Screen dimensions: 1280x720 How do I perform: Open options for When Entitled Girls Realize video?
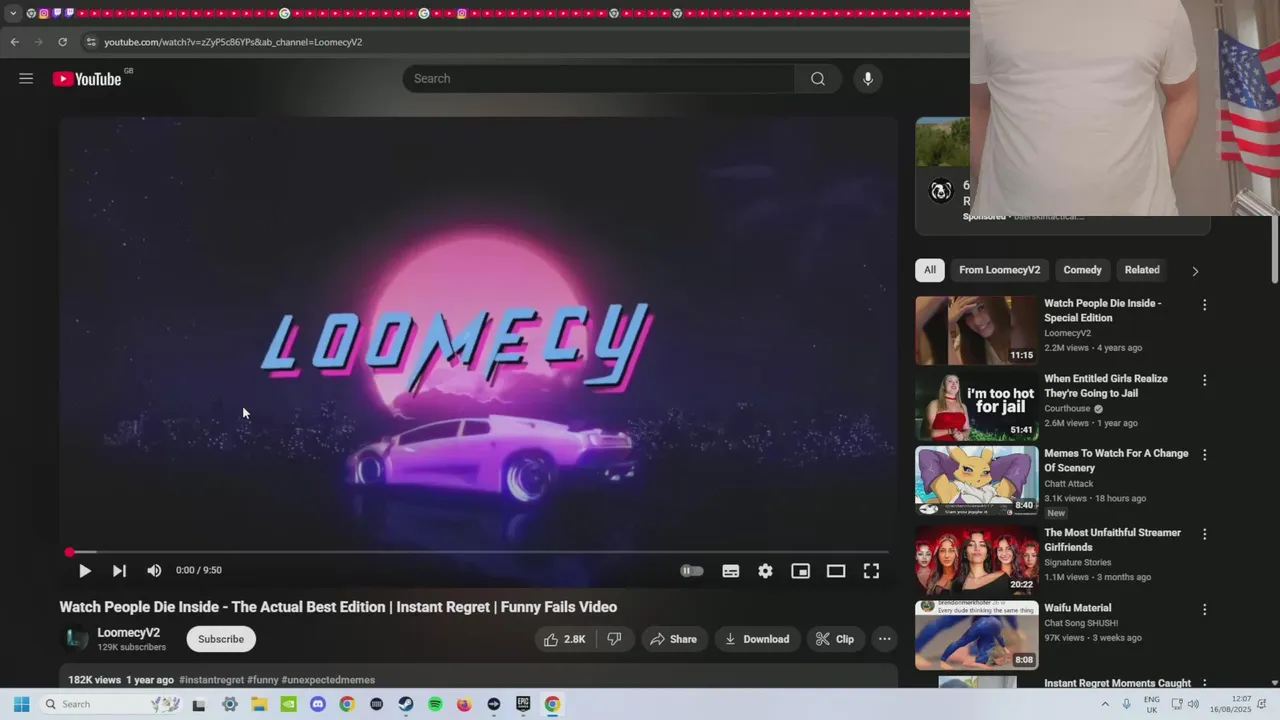pyautogui.click(x=1204, y=380)
